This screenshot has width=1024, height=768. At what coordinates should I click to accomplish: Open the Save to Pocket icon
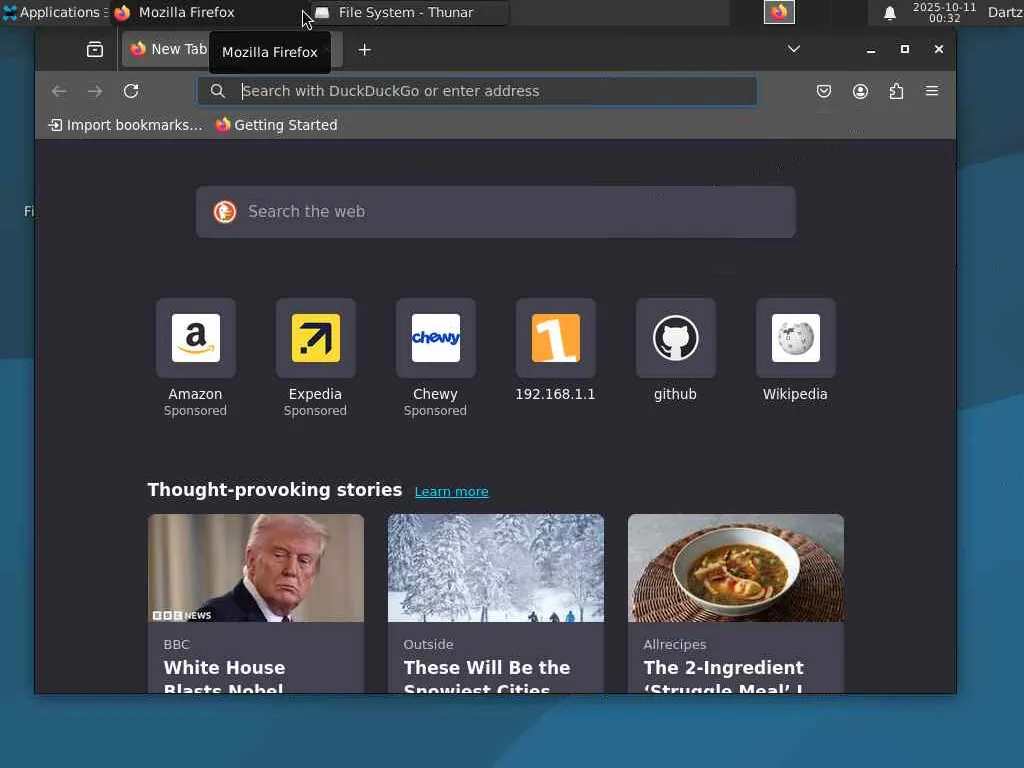tap(824, 91)
